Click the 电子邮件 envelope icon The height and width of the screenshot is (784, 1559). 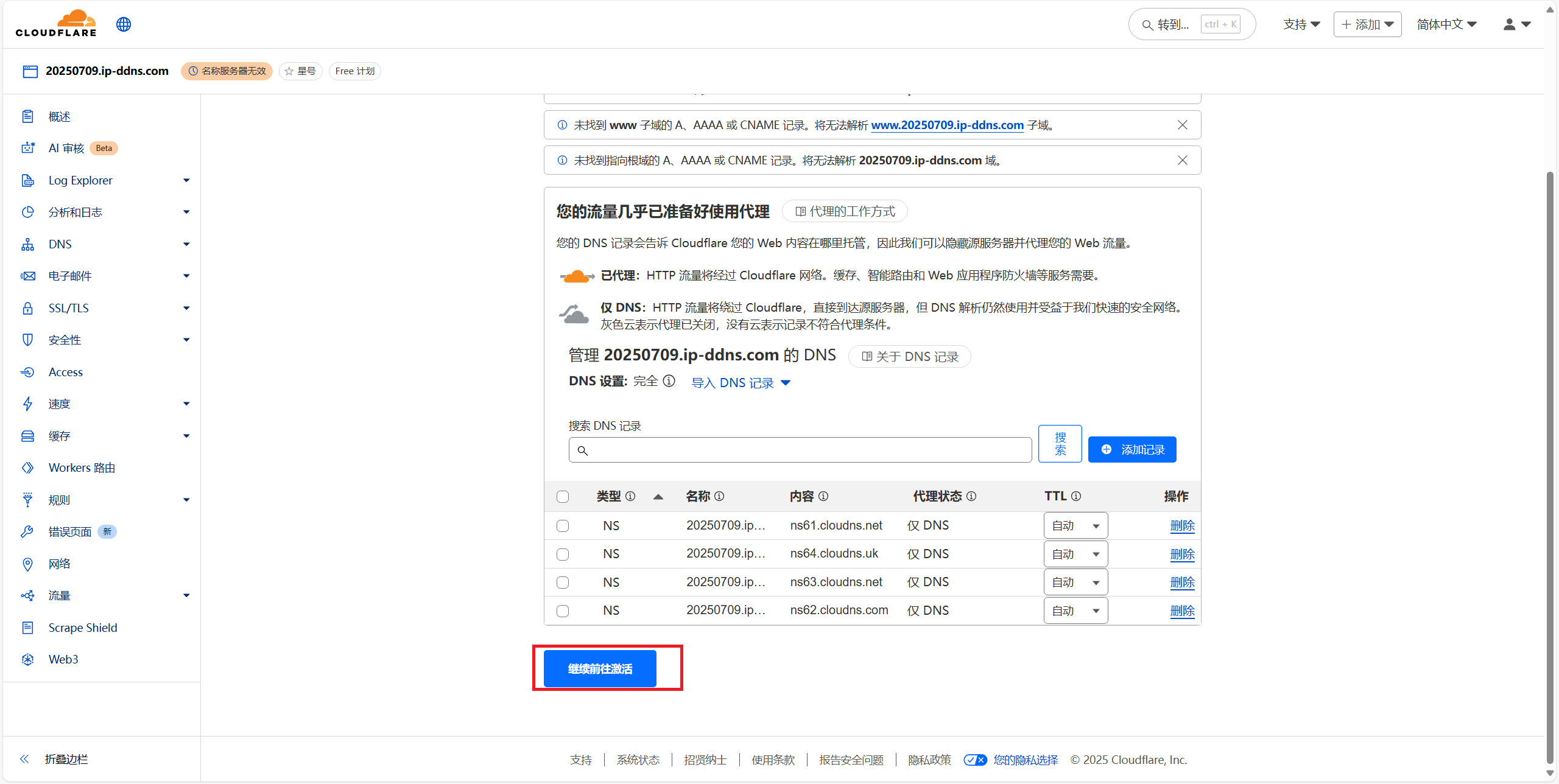click(27, 276)
